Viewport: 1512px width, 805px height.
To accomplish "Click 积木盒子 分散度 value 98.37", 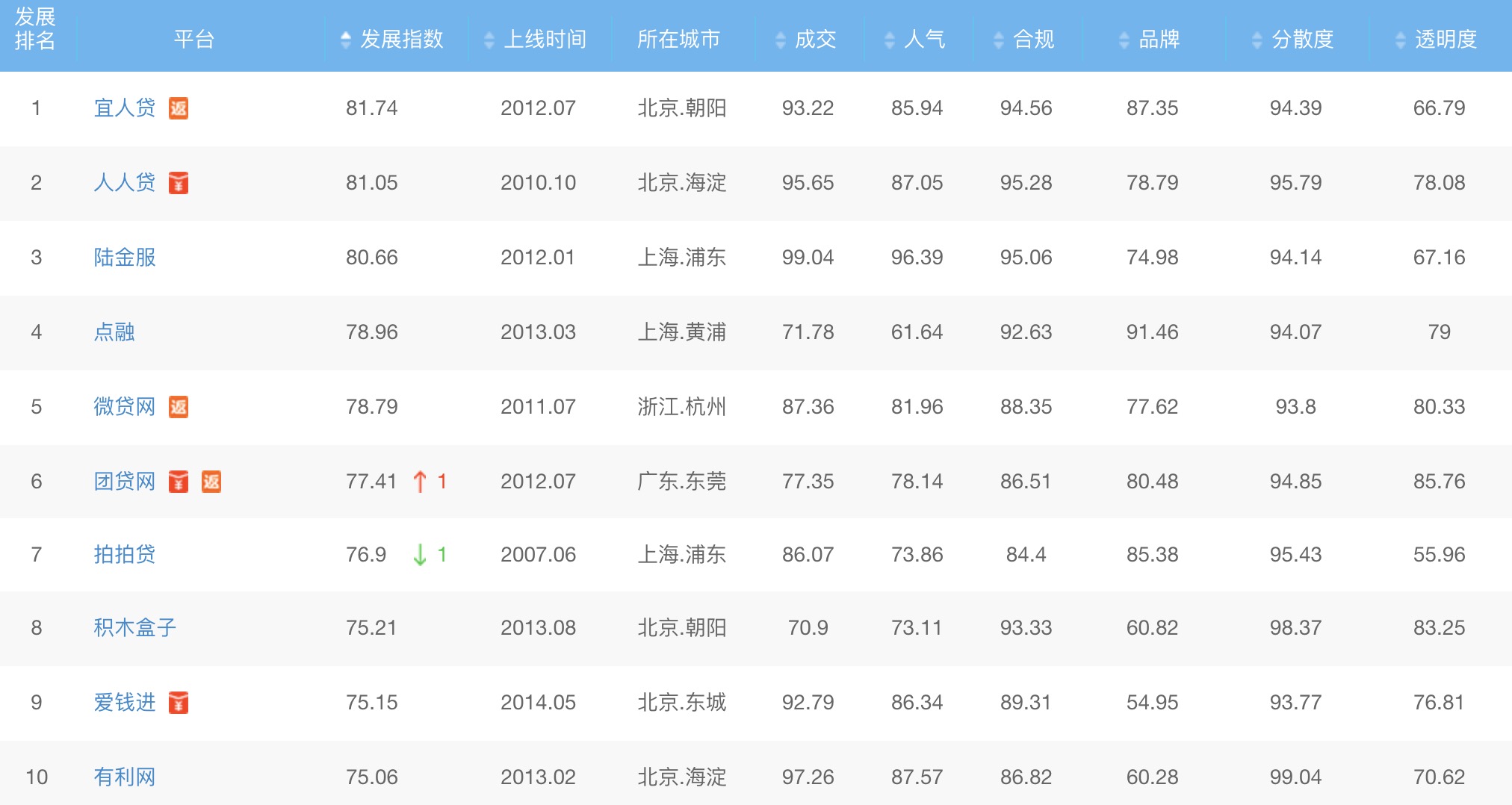I will (x=1296, y=628).
